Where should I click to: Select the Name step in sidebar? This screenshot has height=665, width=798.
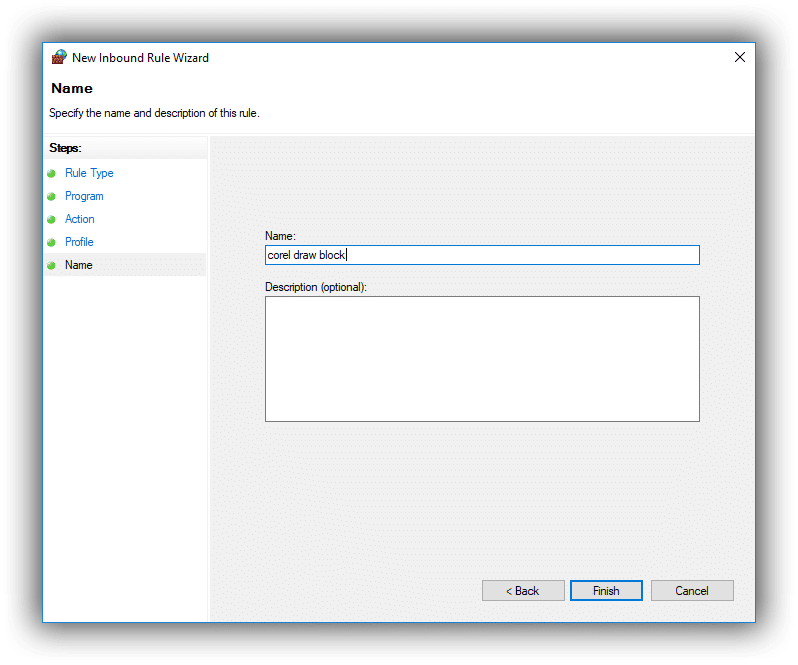click(x=78, y=265)
